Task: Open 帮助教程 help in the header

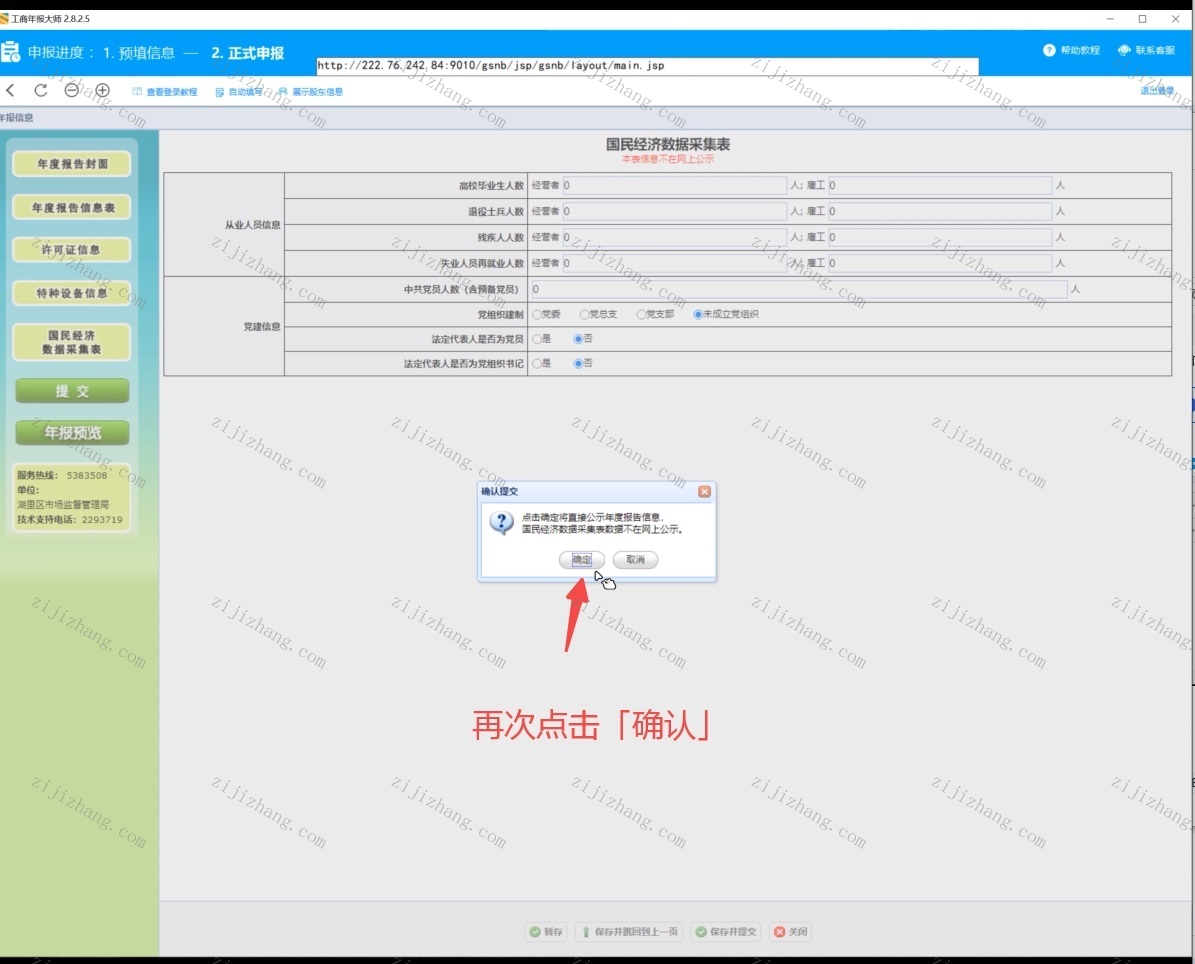Action: 1072,50
